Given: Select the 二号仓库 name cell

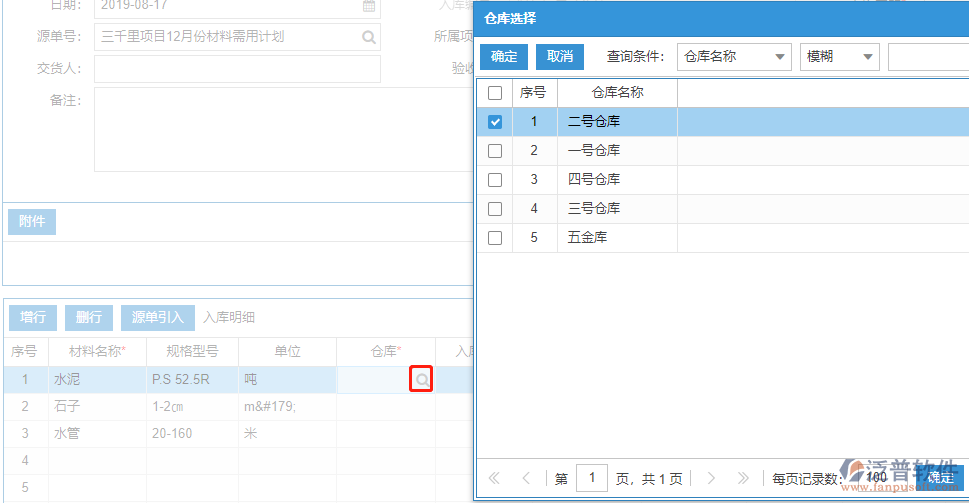Looking at the screenshot, I should 617,122.
